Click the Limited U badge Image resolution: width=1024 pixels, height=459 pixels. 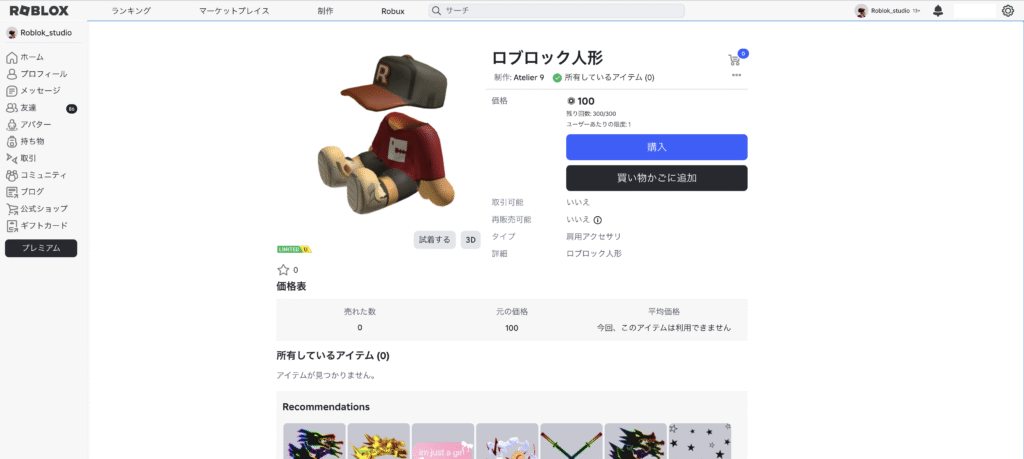(295, 249)
